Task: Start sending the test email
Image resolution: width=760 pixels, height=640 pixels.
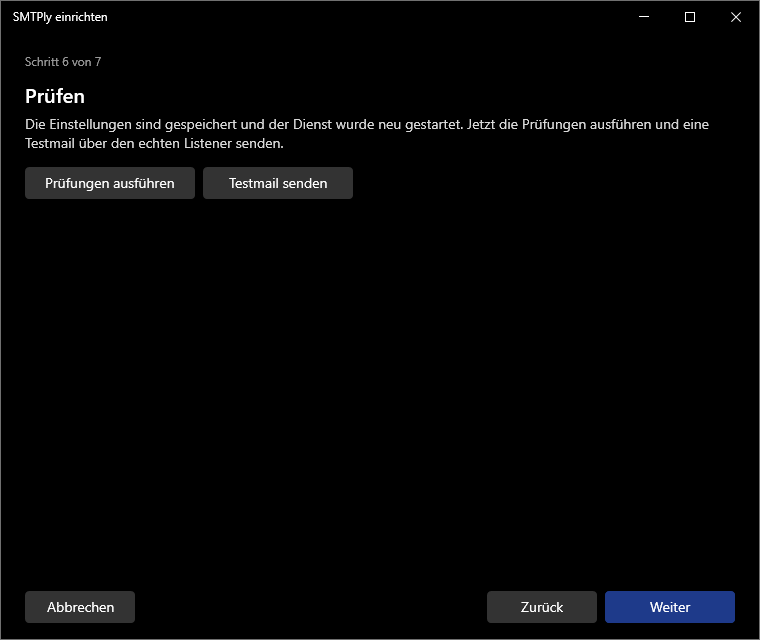Action: [278, 183]
